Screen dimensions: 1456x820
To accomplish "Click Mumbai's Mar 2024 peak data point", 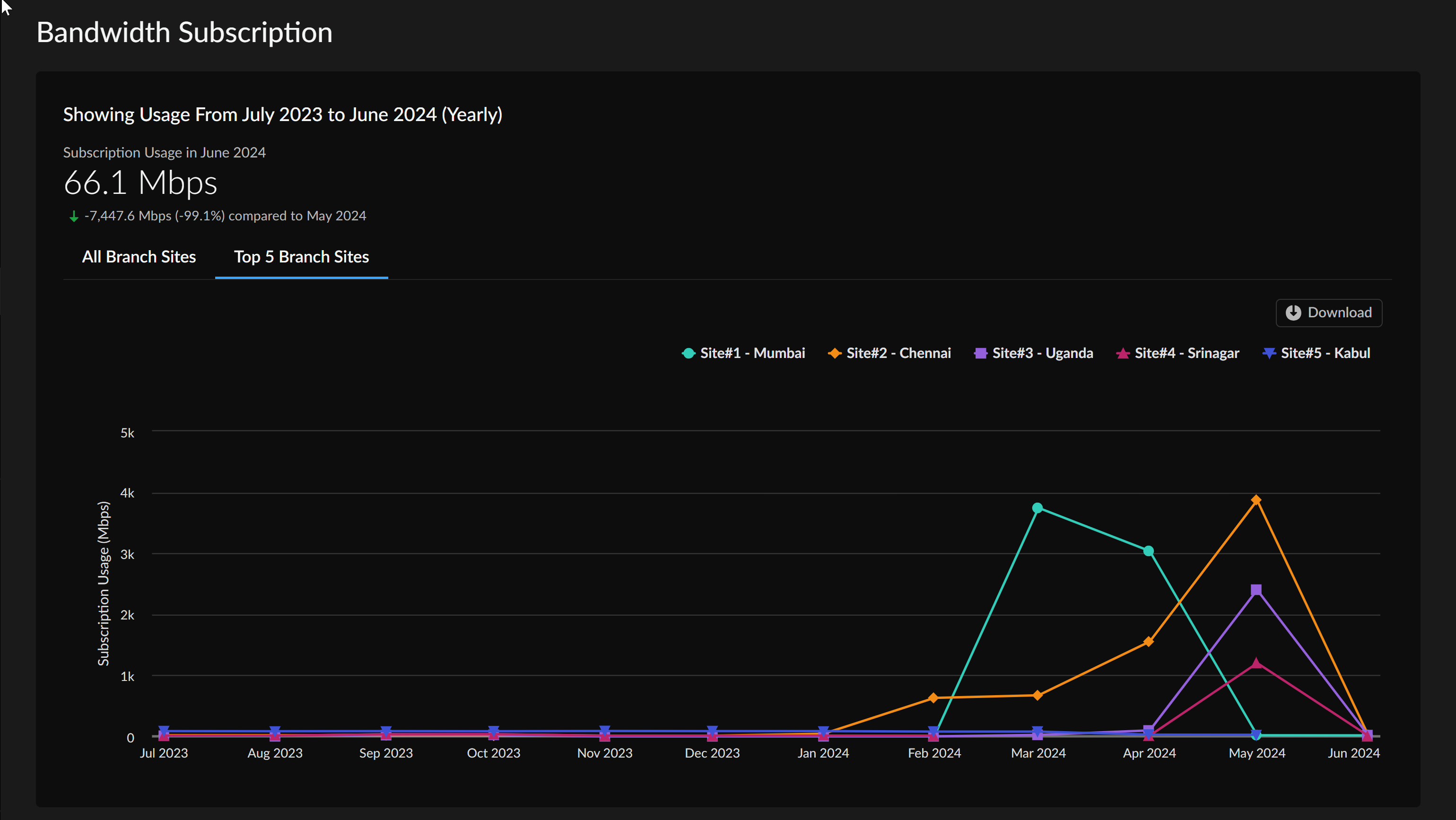I will pos(1037,508).
